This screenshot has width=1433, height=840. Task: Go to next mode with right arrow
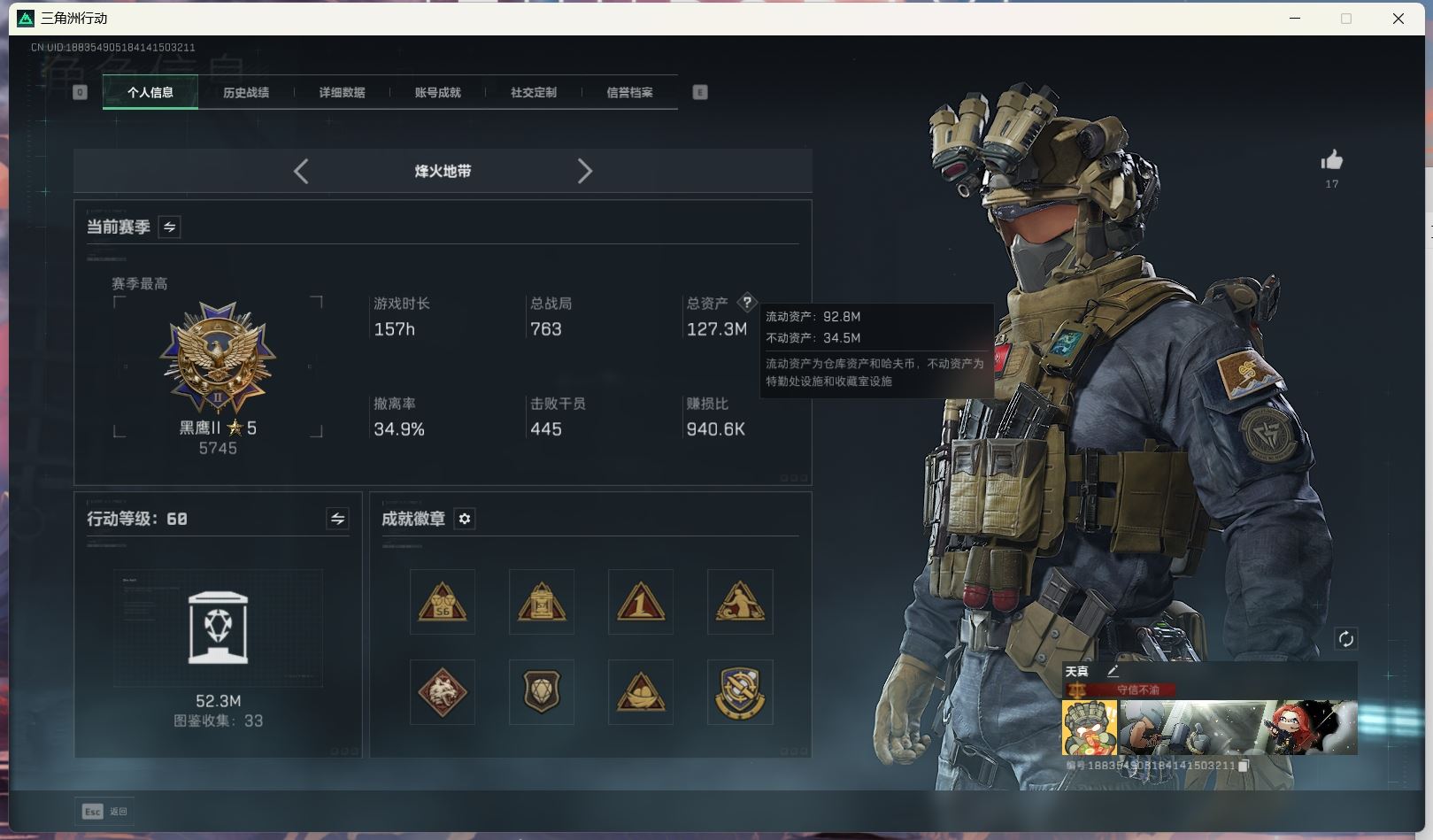point(584,171)
